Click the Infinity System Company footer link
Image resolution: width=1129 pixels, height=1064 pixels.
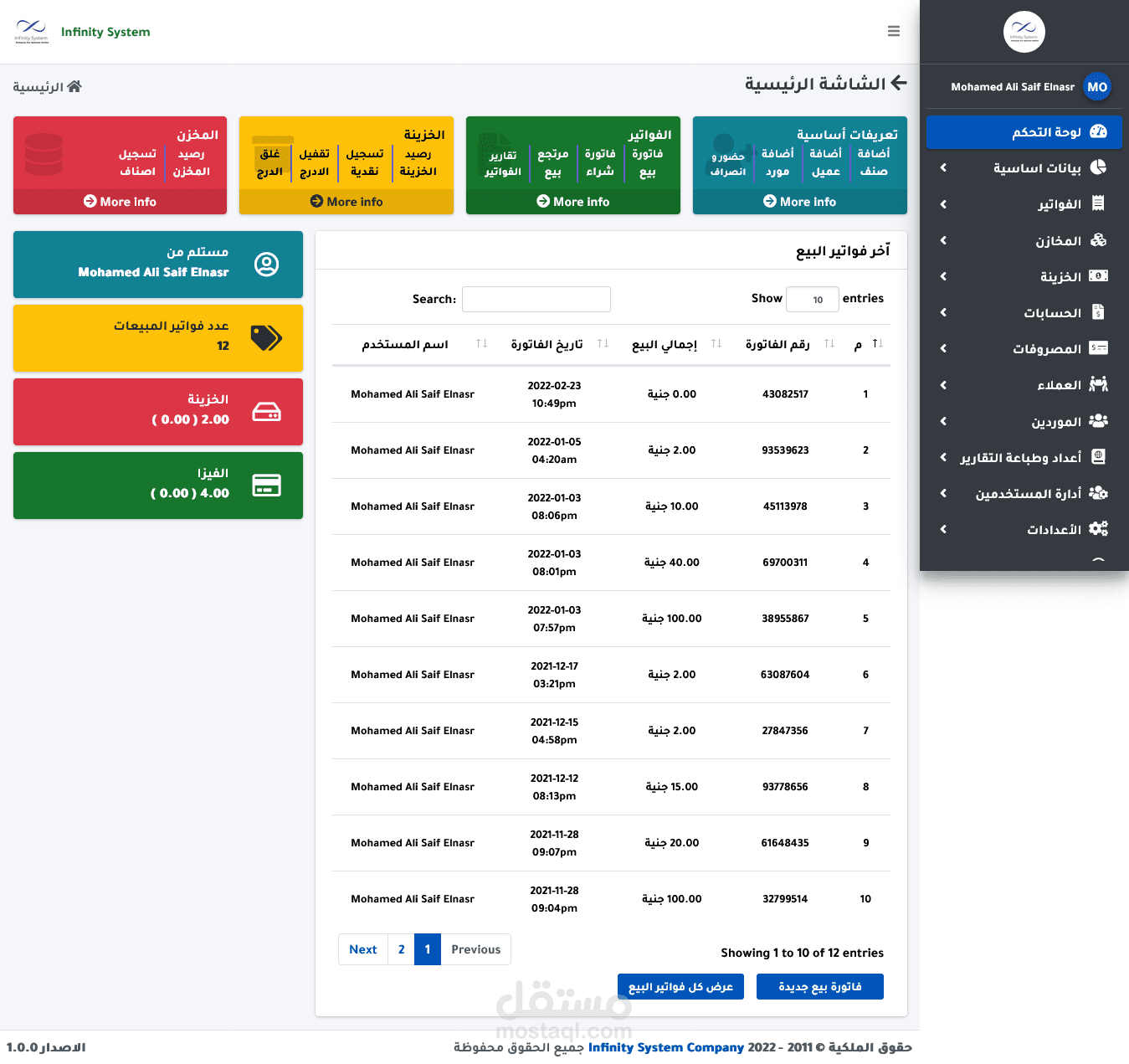(x=666, y=1047)
